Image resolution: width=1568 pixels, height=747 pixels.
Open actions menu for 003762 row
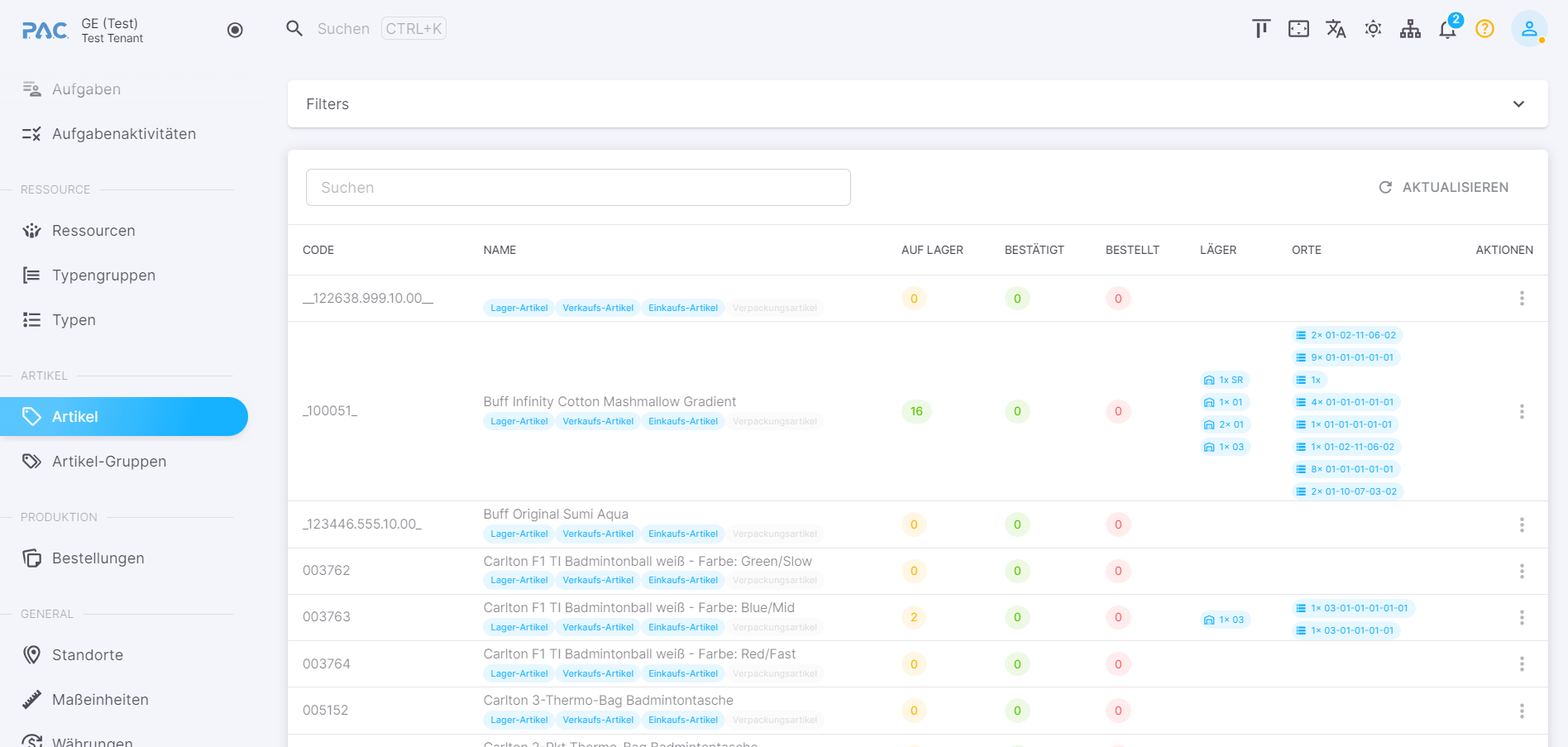pyautogui.click(x=1522, y=572)
